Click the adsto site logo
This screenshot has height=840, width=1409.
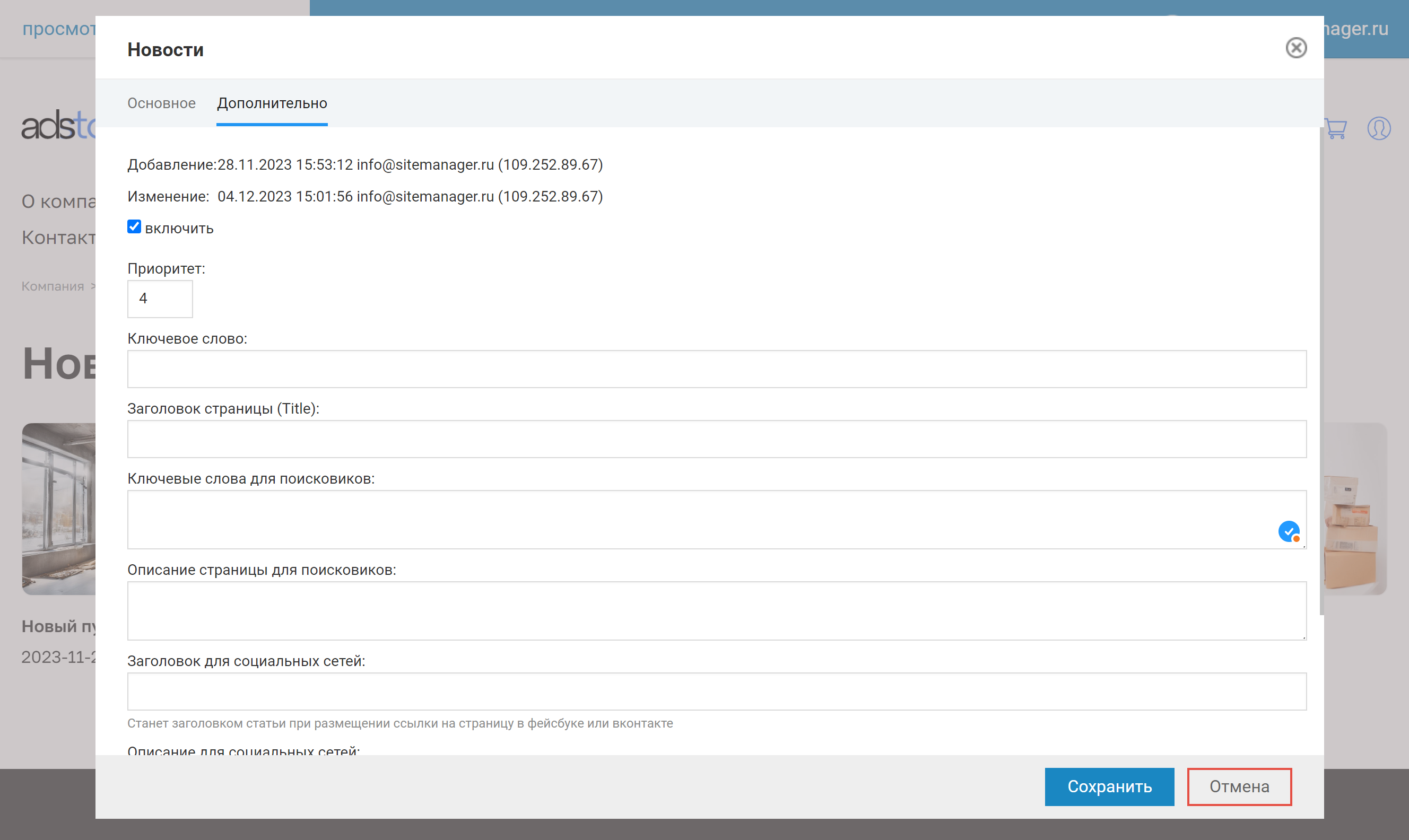(58, 126)
